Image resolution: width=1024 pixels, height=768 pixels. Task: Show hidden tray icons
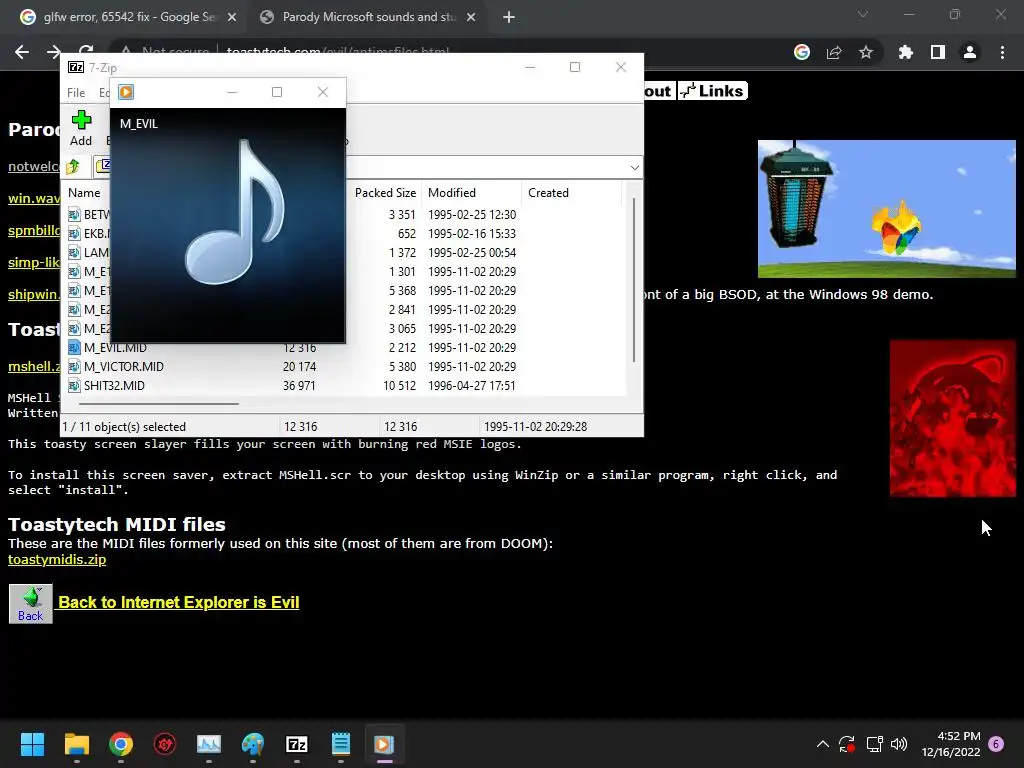coord(823,744)
